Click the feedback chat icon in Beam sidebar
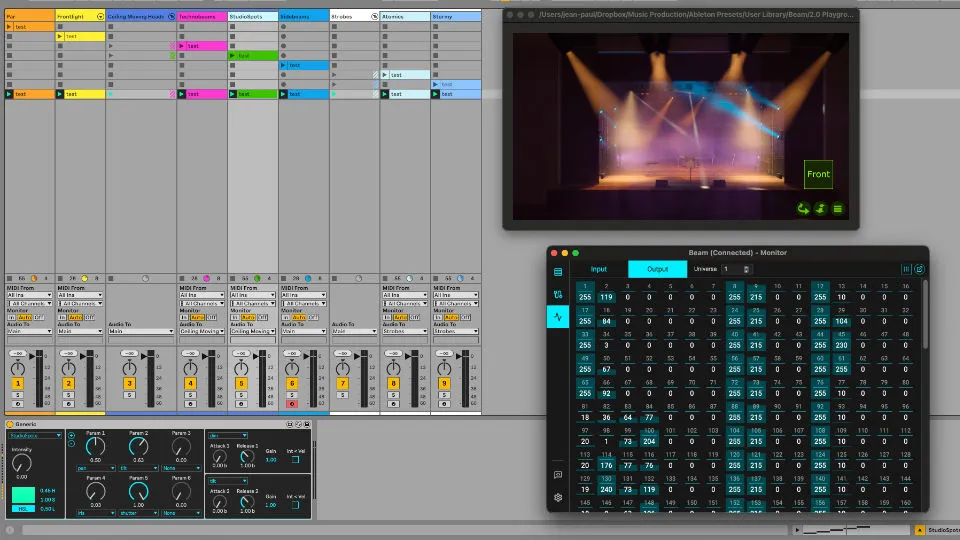The width and height of the screenshot is (960, 540). pos(558,475)
